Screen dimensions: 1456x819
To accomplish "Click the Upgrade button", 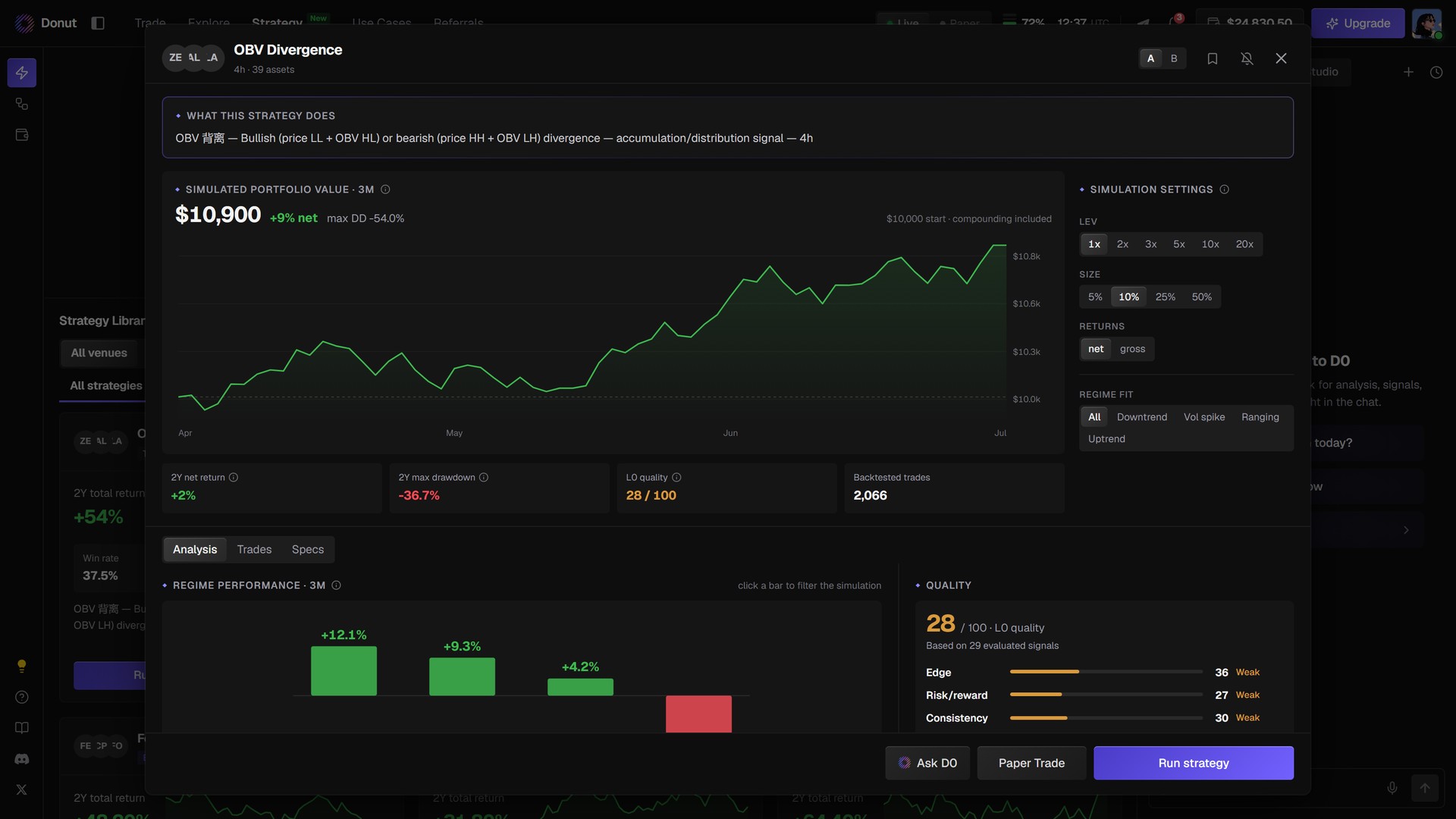I will [x=1357, y=24].
